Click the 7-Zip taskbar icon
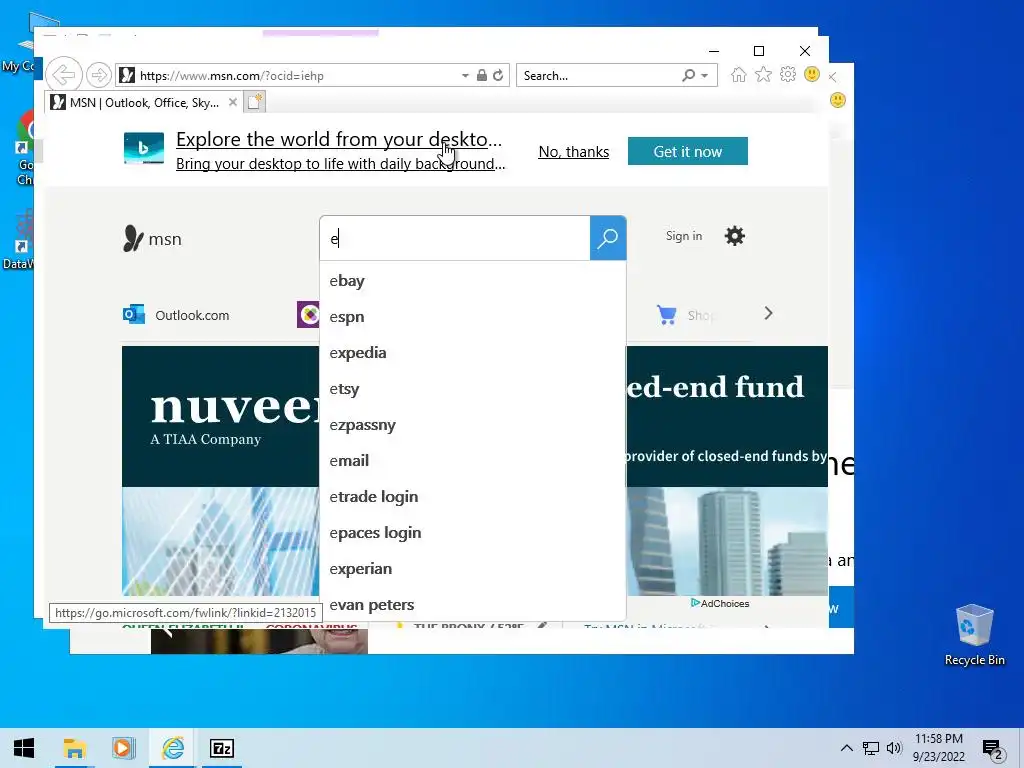 221,748
